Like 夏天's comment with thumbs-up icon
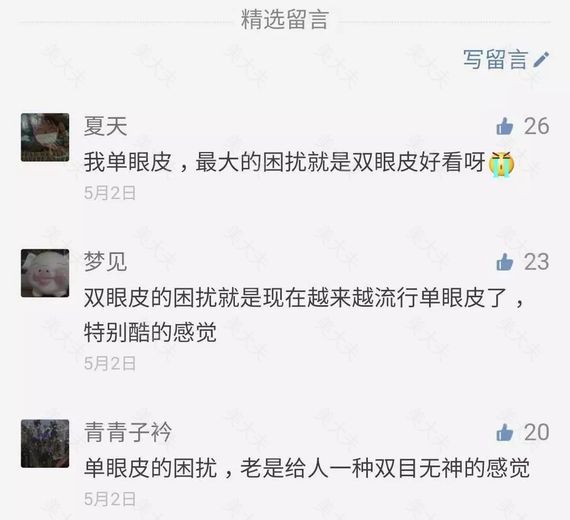 pyautogui.click(x=505, y=127)
